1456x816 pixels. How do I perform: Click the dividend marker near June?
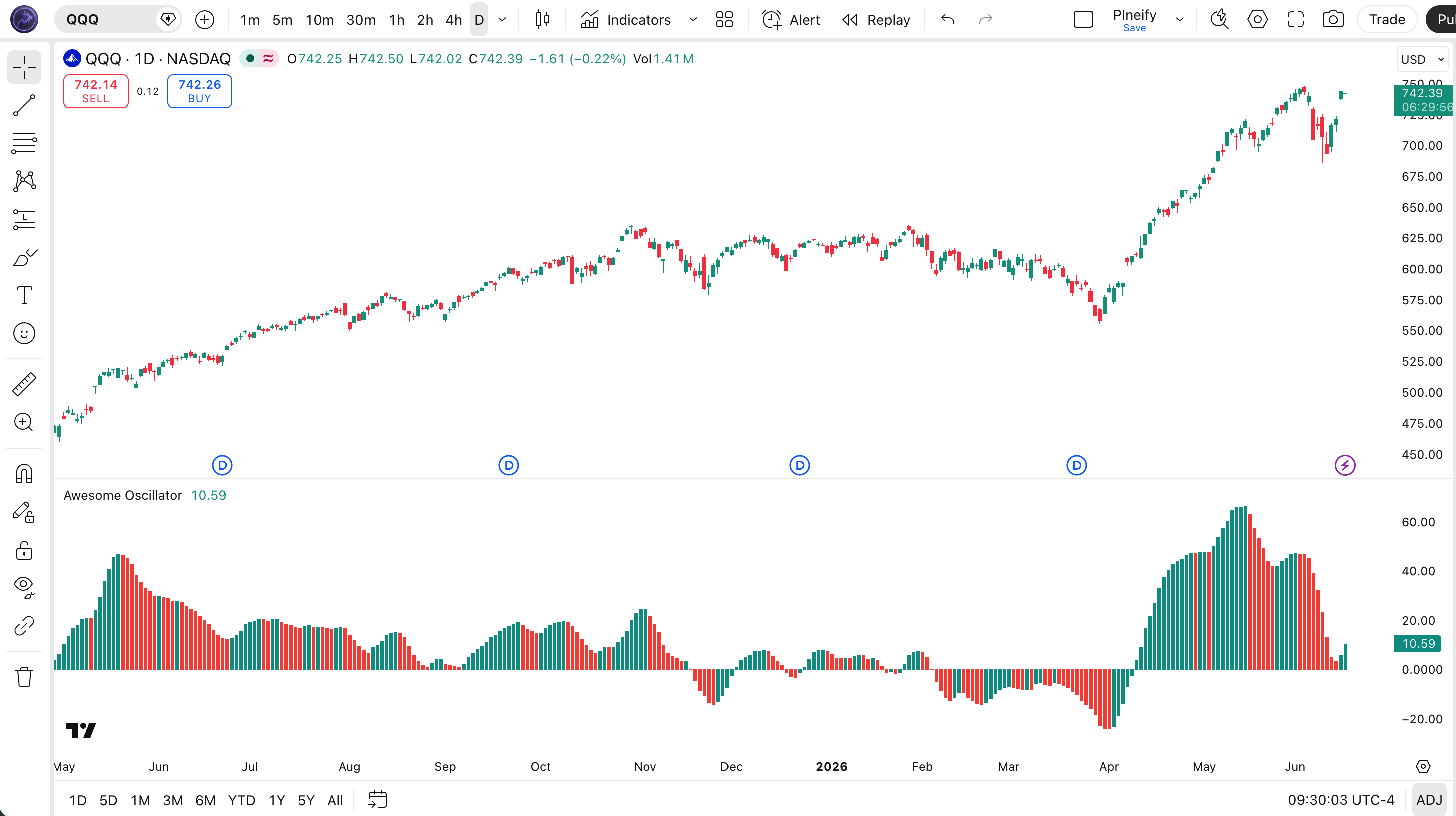click(222, 465)
